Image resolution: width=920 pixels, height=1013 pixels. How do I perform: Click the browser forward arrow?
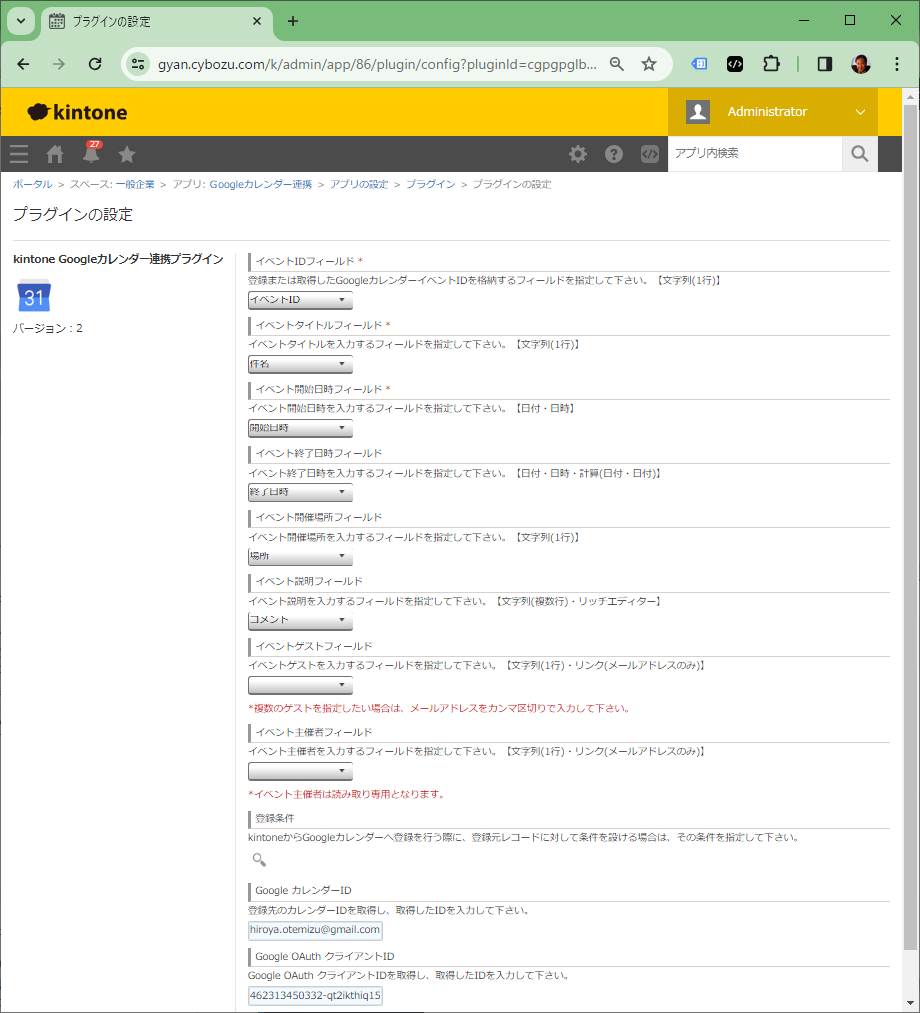59,64
